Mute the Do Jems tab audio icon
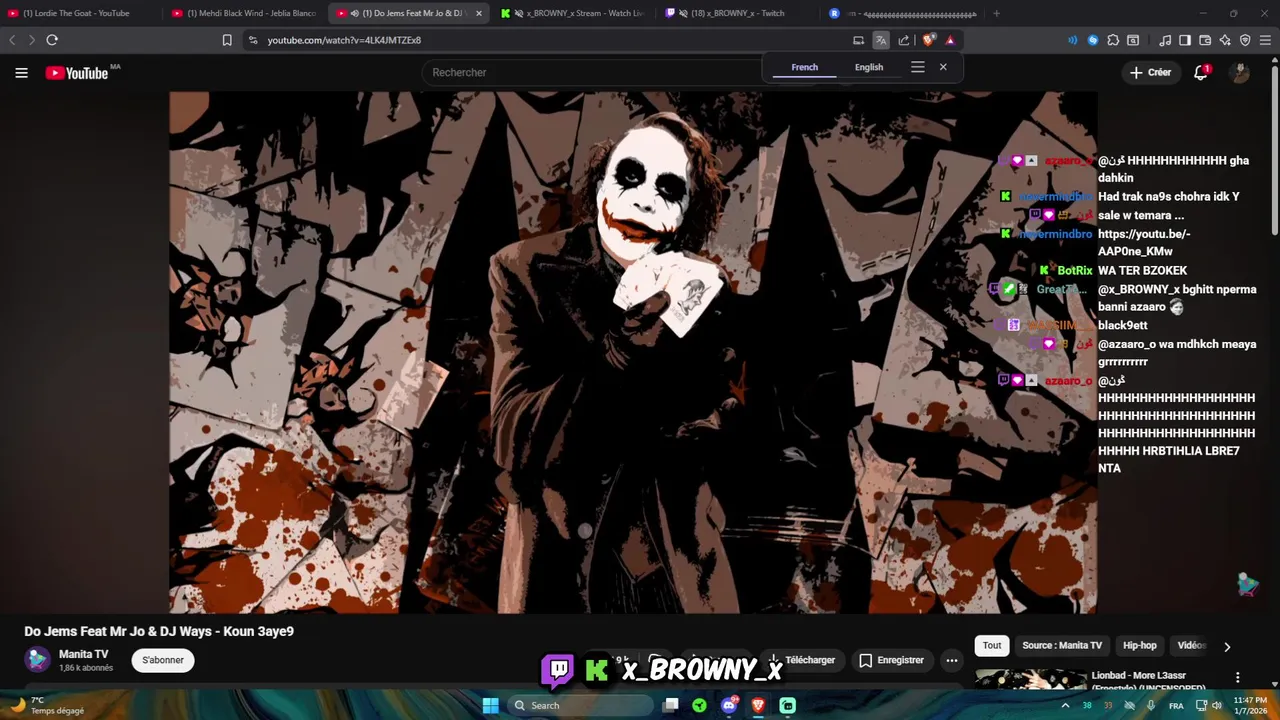 click(355, 13)
